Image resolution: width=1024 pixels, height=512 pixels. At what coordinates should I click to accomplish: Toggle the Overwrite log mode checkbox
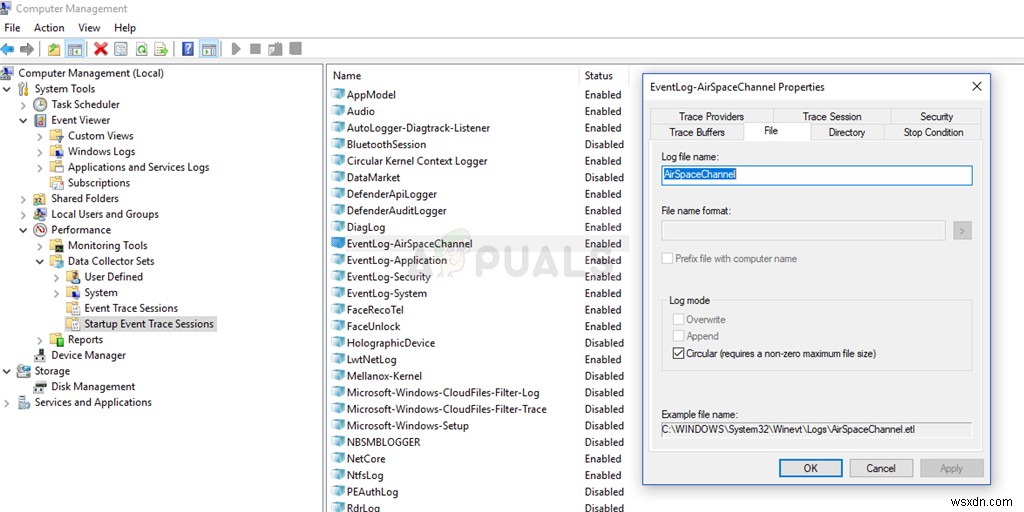tap(678, 319)
